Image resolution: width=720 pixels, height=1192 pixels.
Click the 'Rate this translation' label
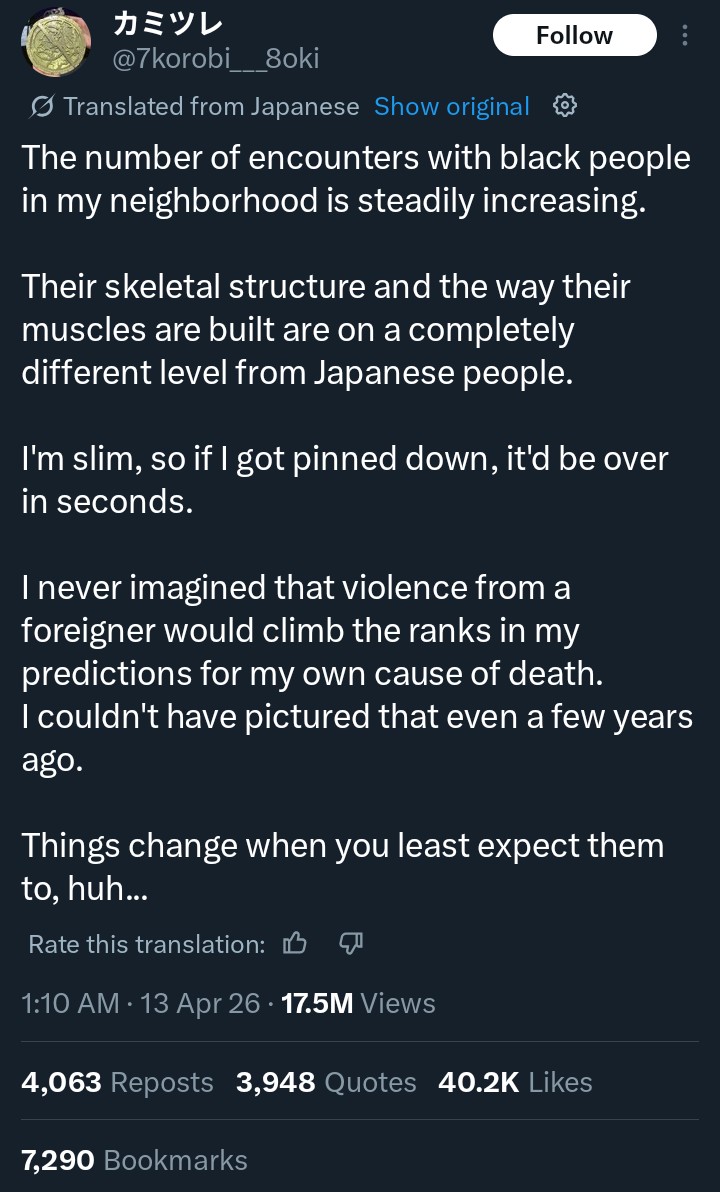click(x=147, y=944)
